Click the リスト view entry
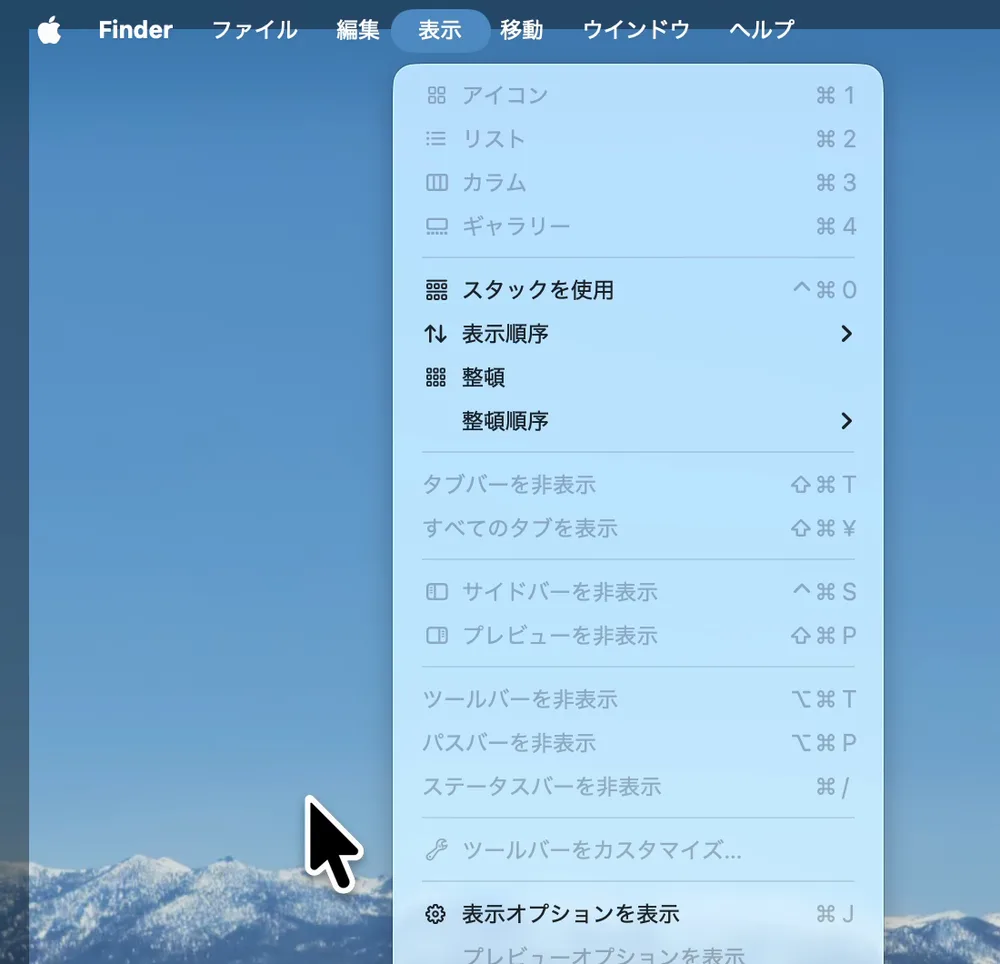1000x964 pixels. point(638,139)
